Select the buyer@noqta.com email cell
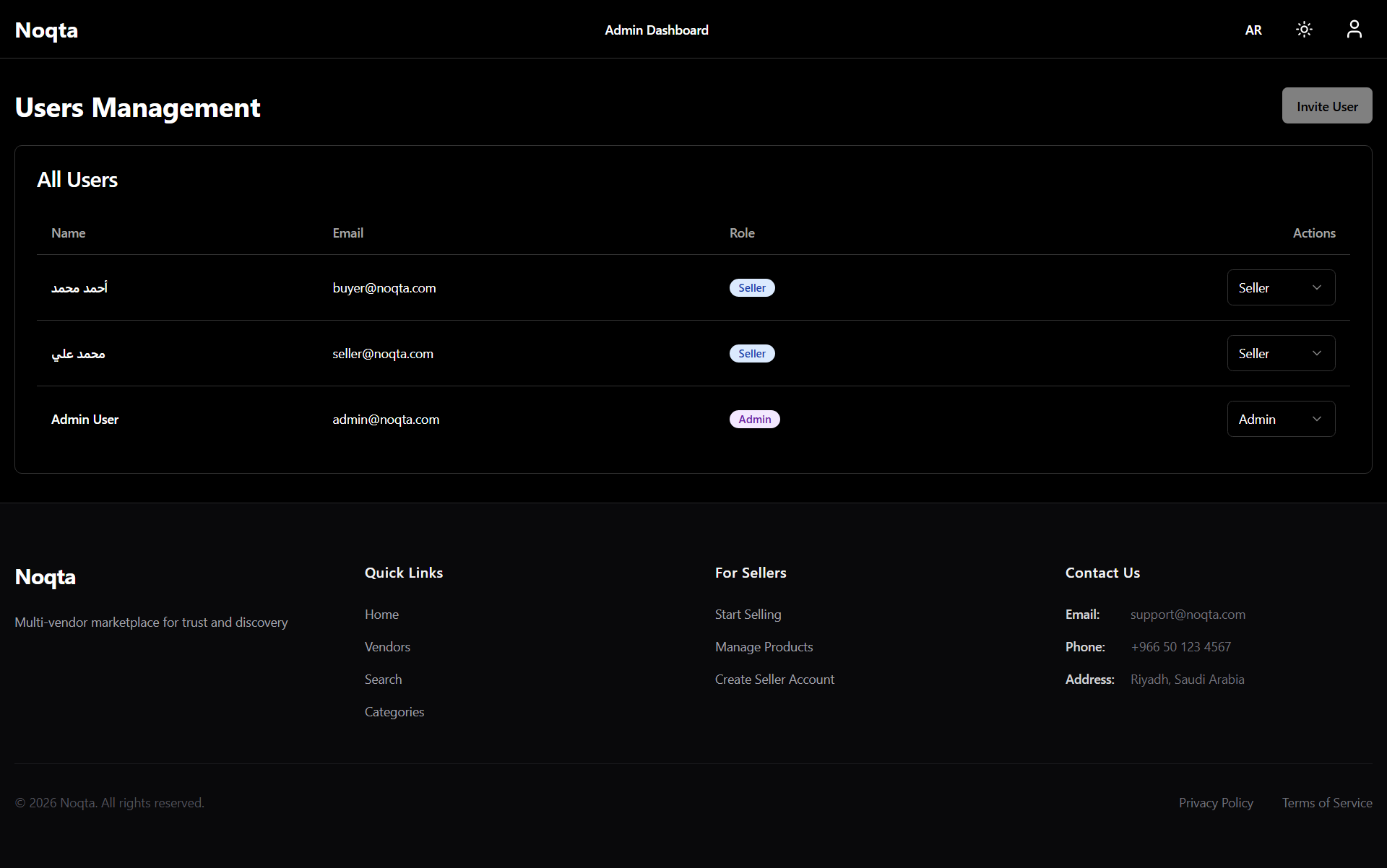 point(384,287)
